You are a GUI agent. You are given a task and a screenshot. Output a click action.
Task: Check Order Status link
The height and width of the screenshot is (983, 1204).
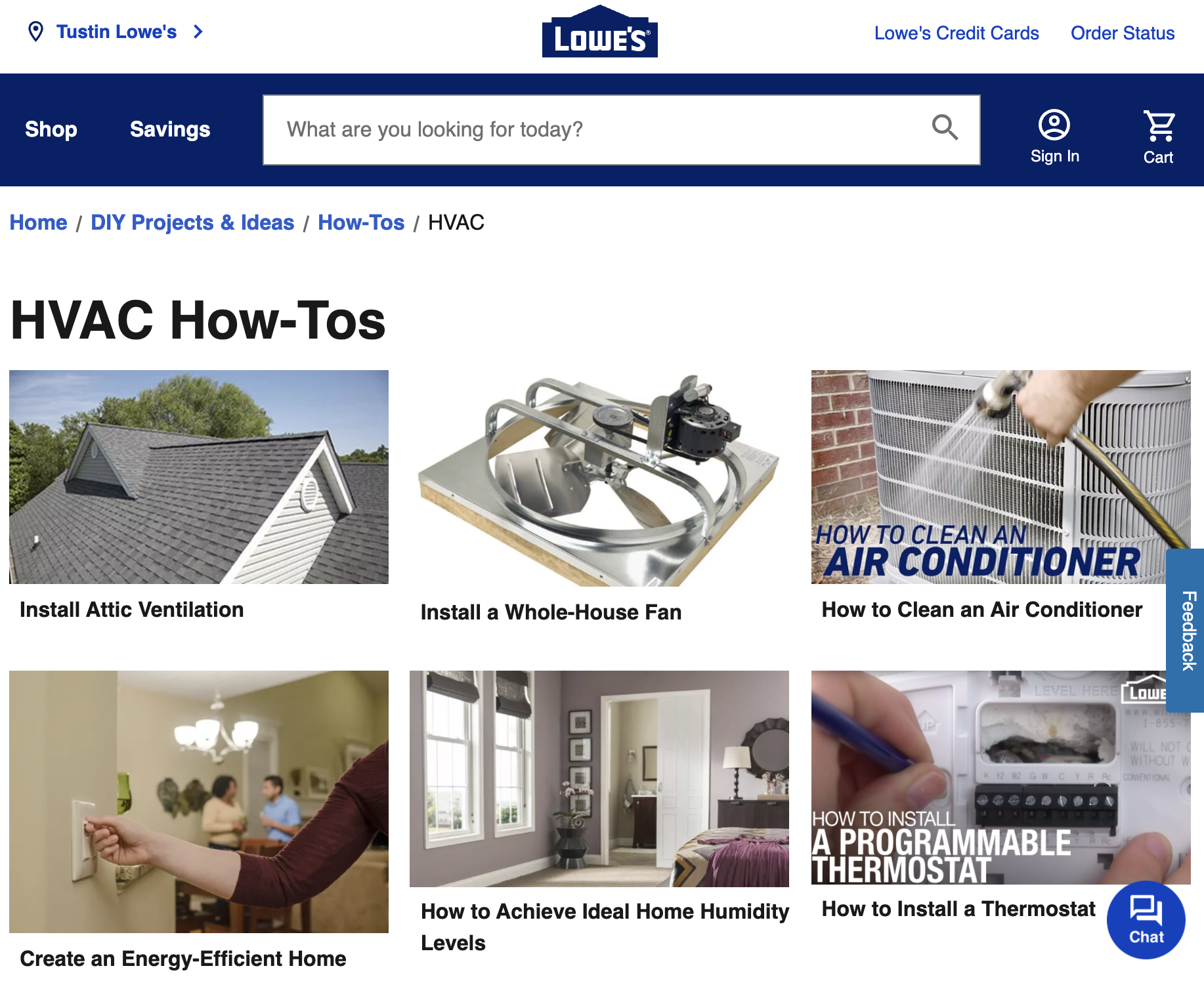pyautogui.click(x=1123, y=33)
